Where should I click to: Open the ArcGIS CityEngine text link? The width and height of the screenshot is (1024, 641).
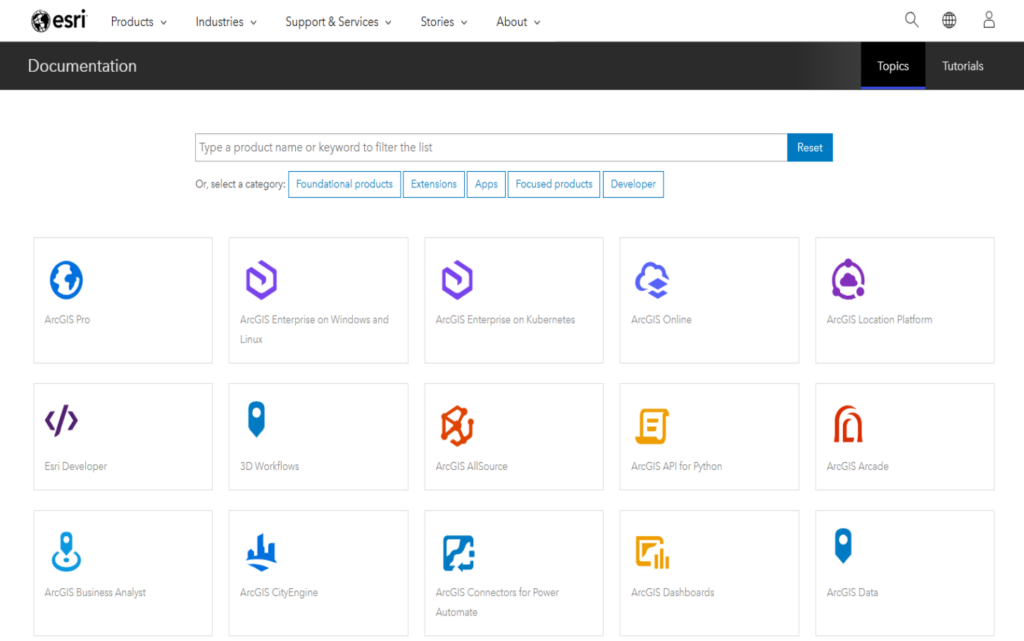pos(279,592)
